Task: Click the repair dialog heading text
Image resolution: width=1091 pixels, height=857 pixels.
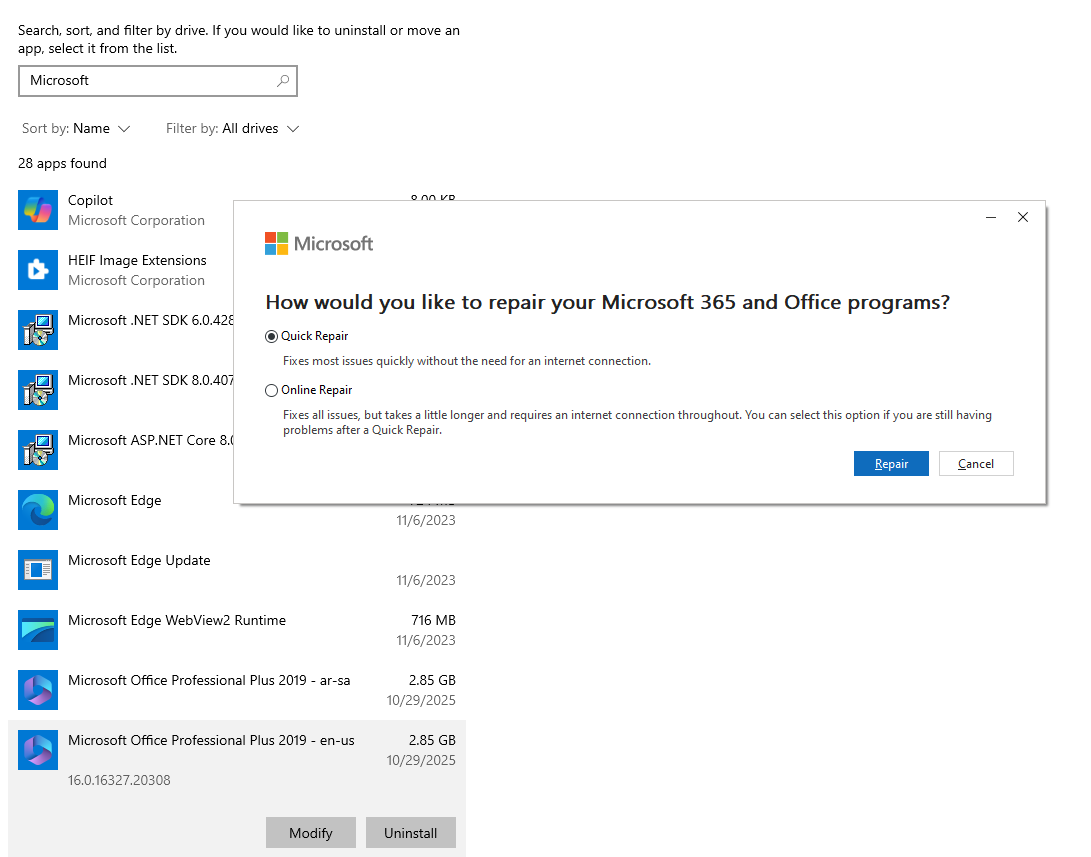Action: pos(607,303)
